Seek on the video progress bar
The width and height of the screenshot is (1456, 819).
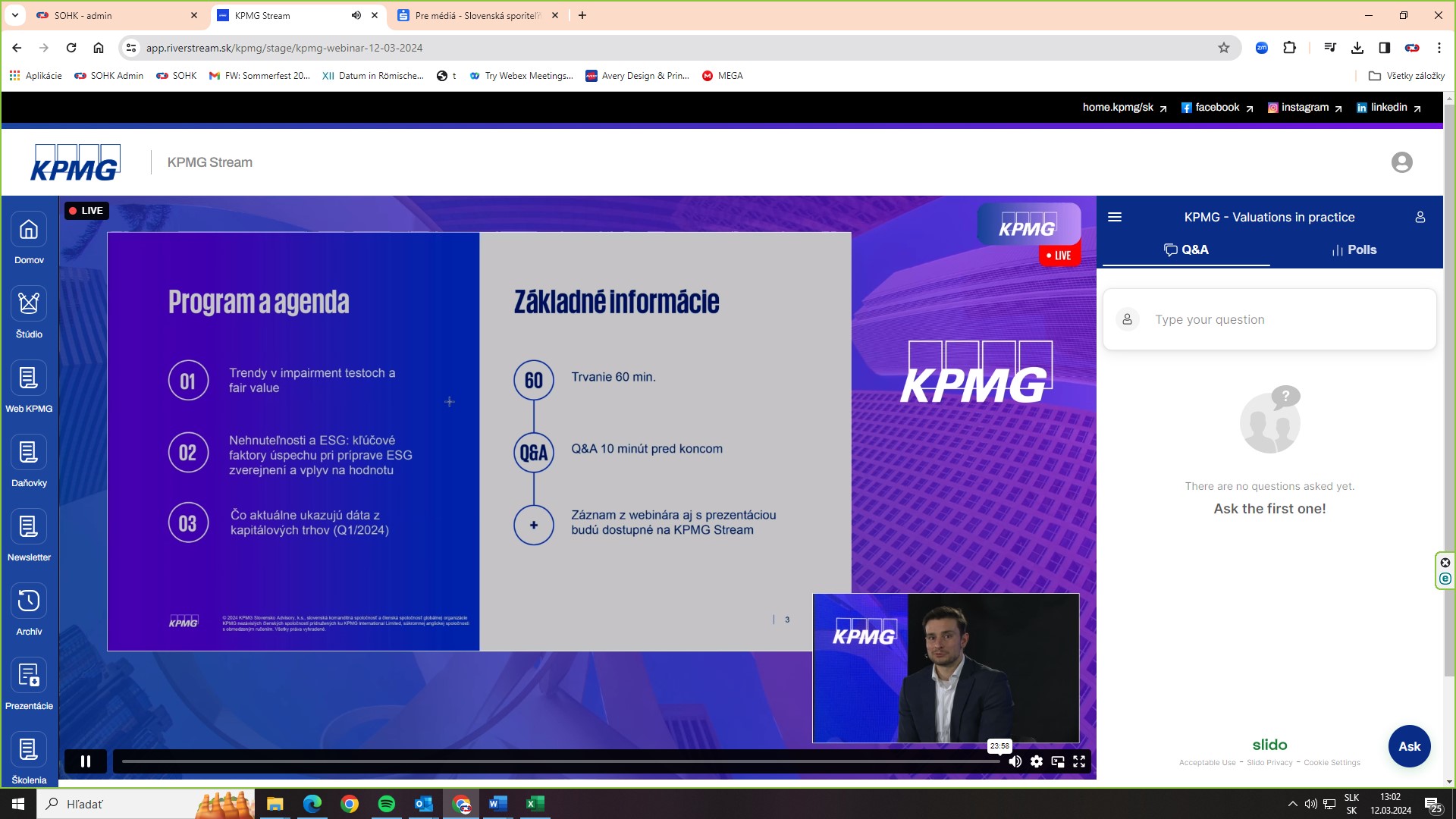click(561, 761)
